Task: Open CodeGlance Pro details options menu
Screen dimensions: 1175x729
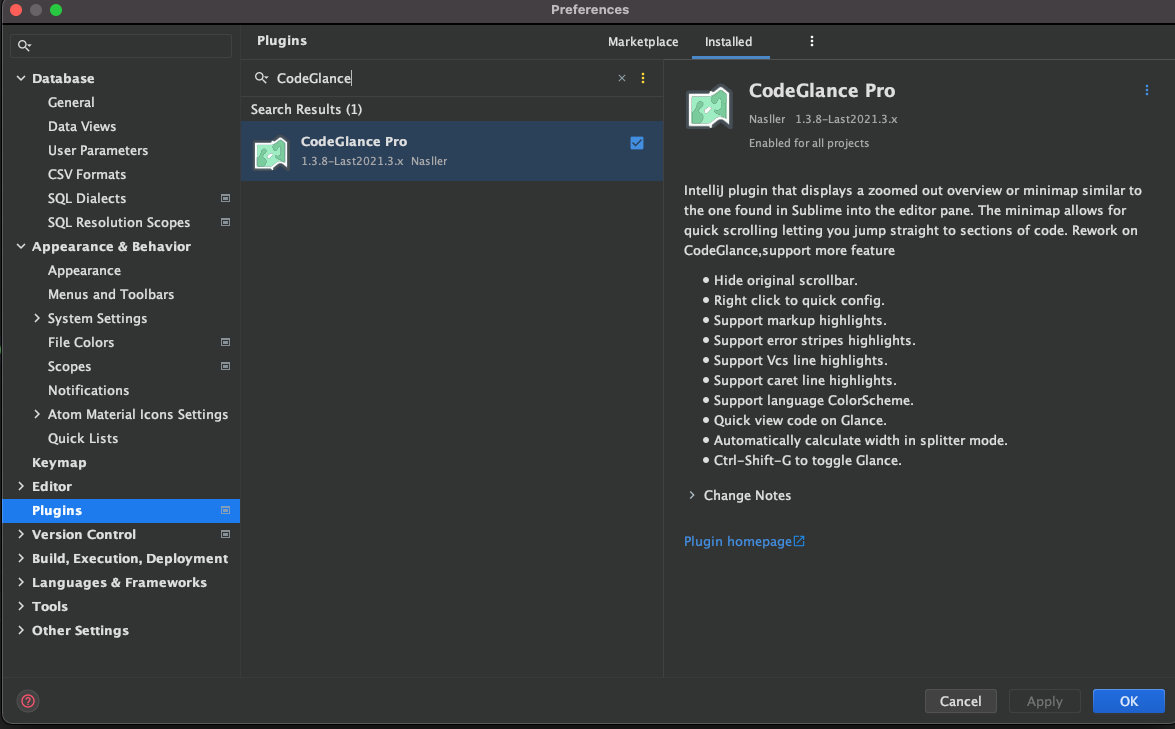Action: click(1147, 91)
